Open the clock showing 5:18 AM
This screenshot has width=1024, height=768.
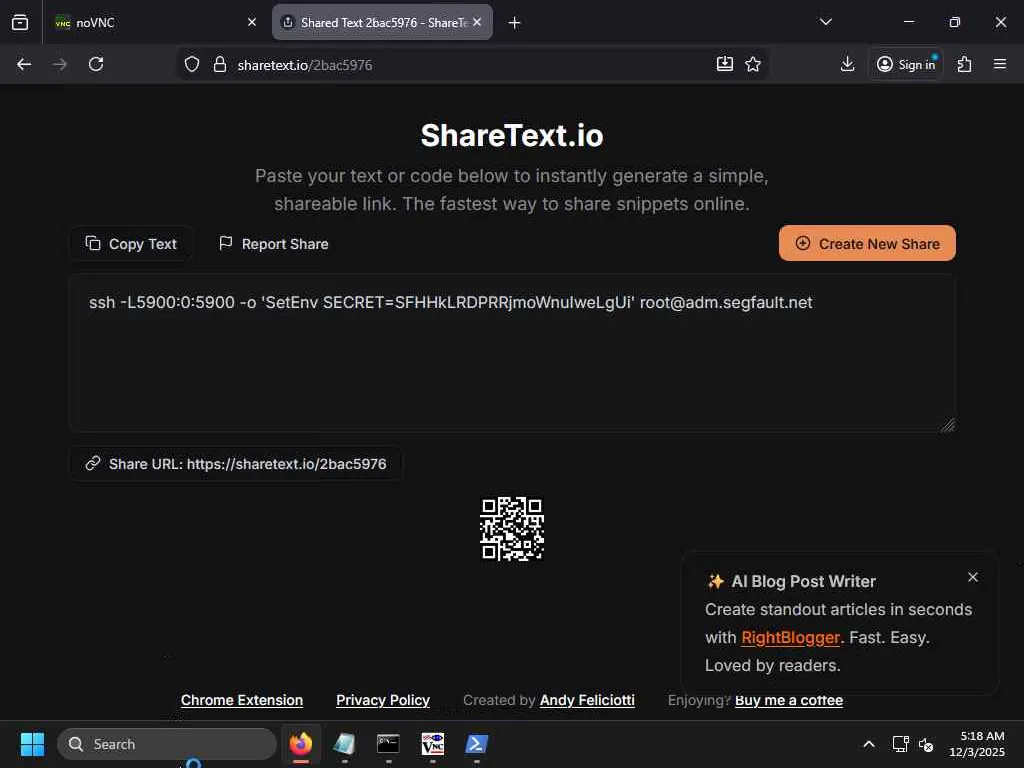click(x=977, y=744)
